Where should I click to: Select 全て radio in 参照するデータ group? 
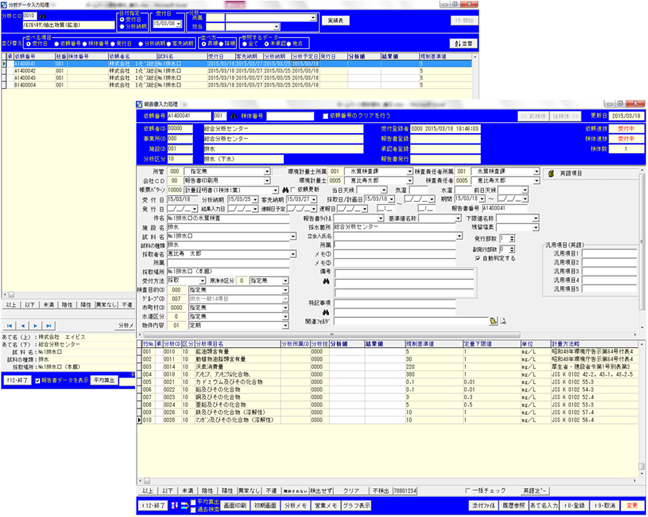coord(245,43)
